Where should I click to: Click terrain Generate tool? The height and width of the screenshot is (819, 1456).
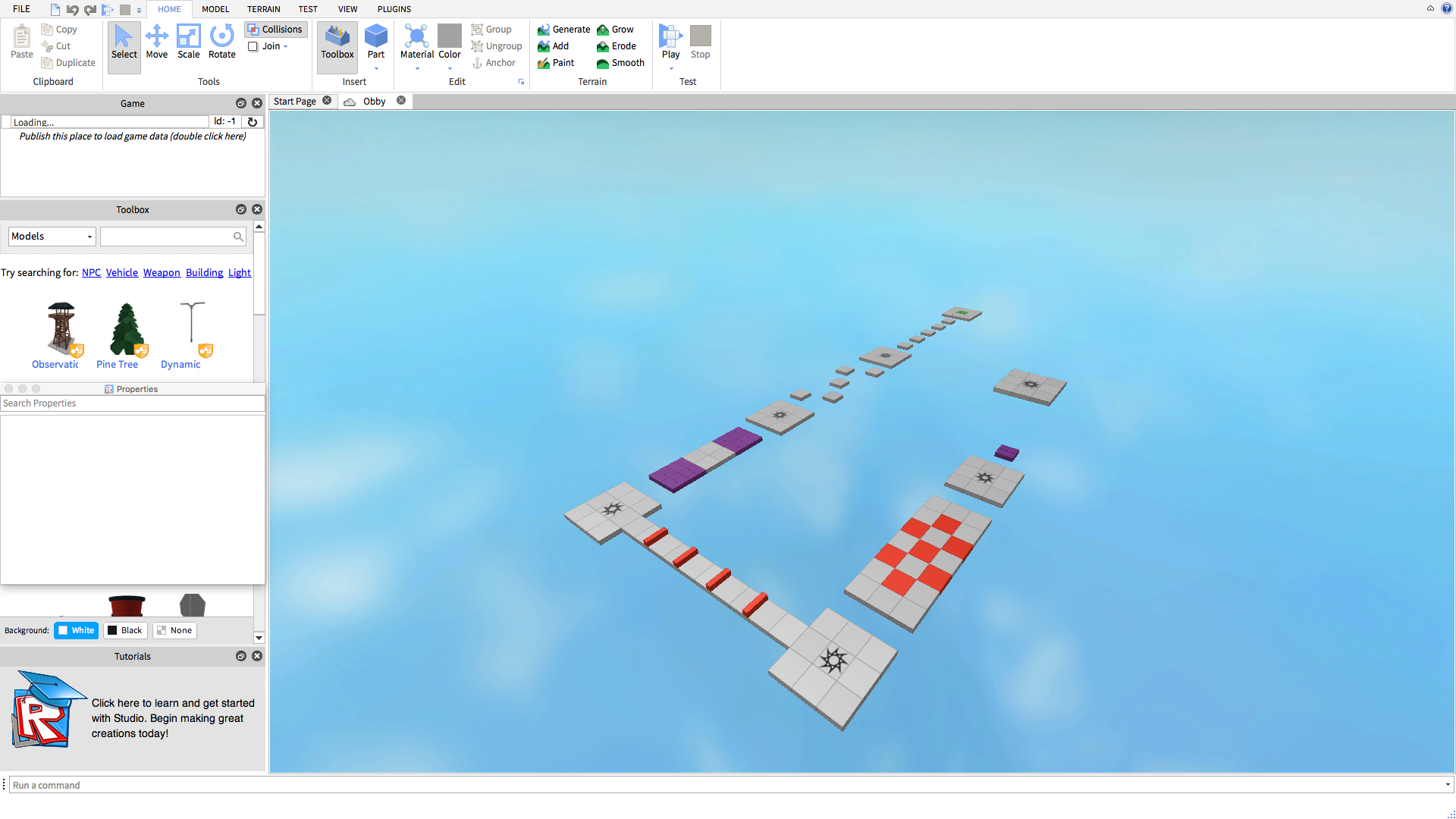tap(563, 30)
